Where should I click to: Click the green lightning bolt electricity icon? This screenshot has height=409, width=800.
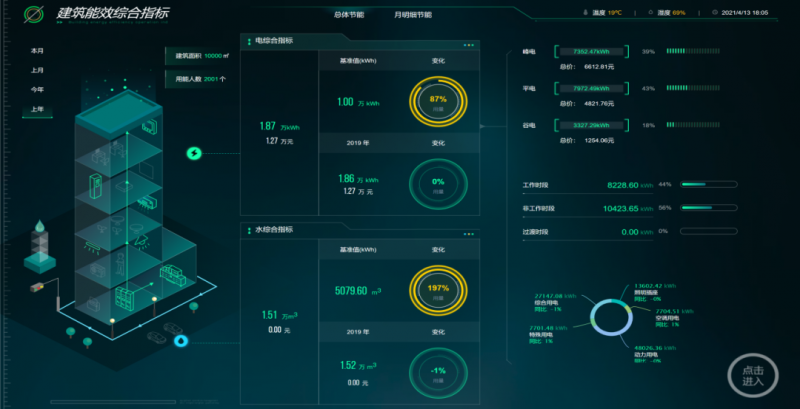pos(195,153)
